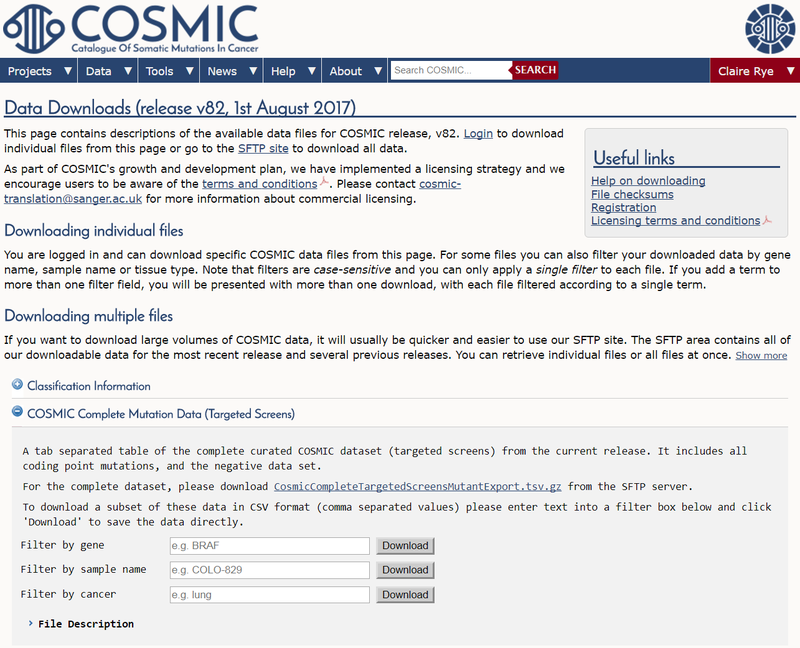
Task: Open the Help menu
Action: 293,71
